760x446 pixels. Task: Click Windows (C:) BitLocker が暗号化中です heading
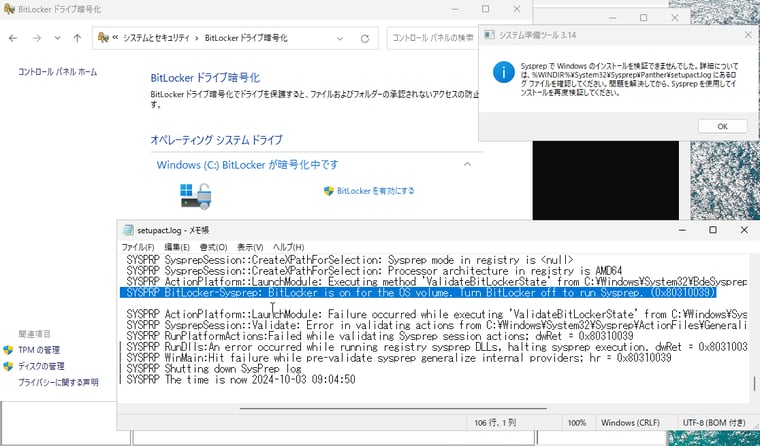coord(247,165)
